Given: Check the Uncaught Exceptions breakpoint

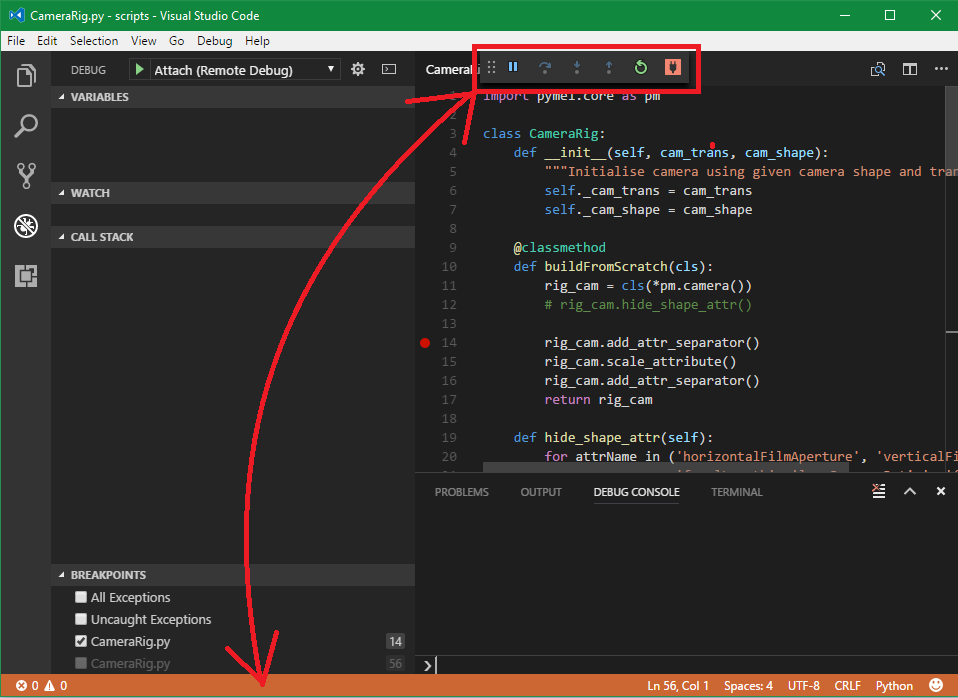Looking at the screenshot, I should coord(80,619).
